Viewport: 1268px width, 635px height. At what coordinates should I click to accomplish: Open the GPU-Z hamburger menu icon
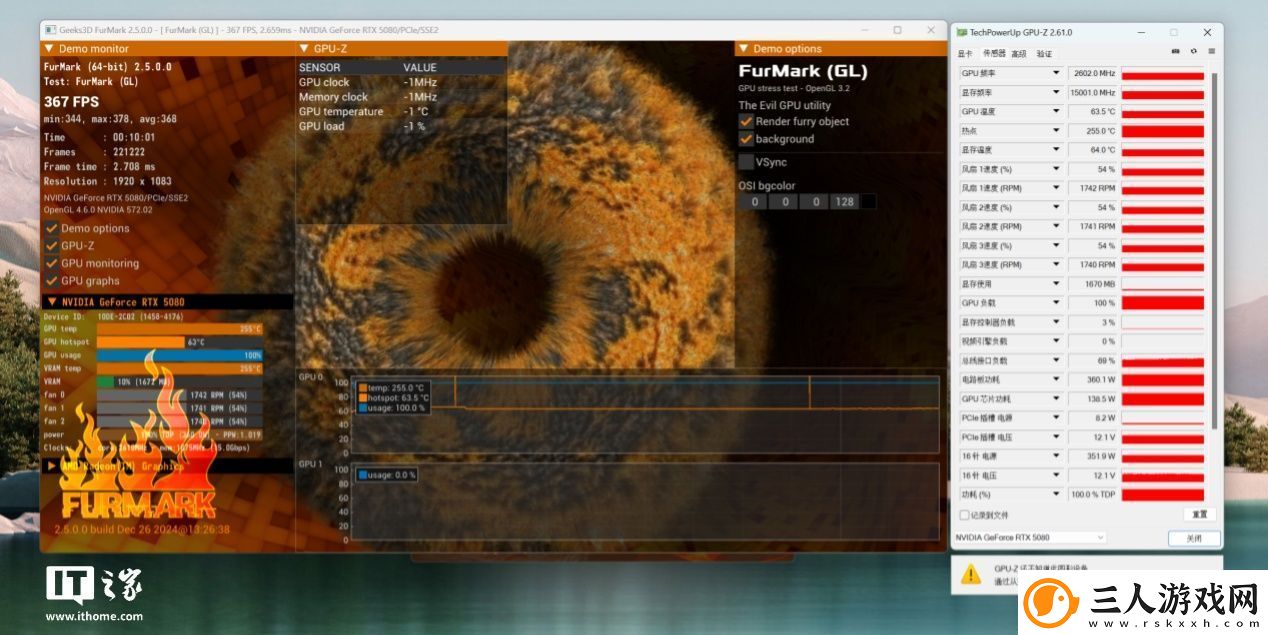coord(1211,51)
